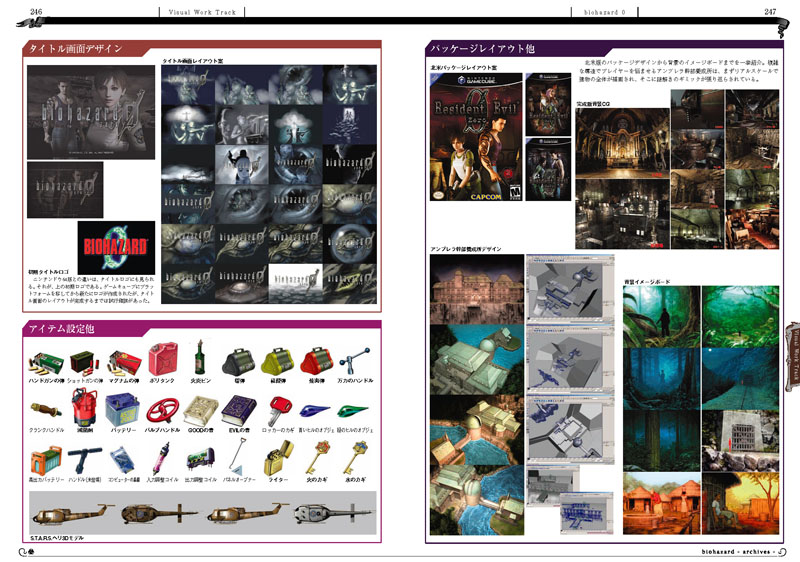Select the red-capped locker key

[279, 411]
